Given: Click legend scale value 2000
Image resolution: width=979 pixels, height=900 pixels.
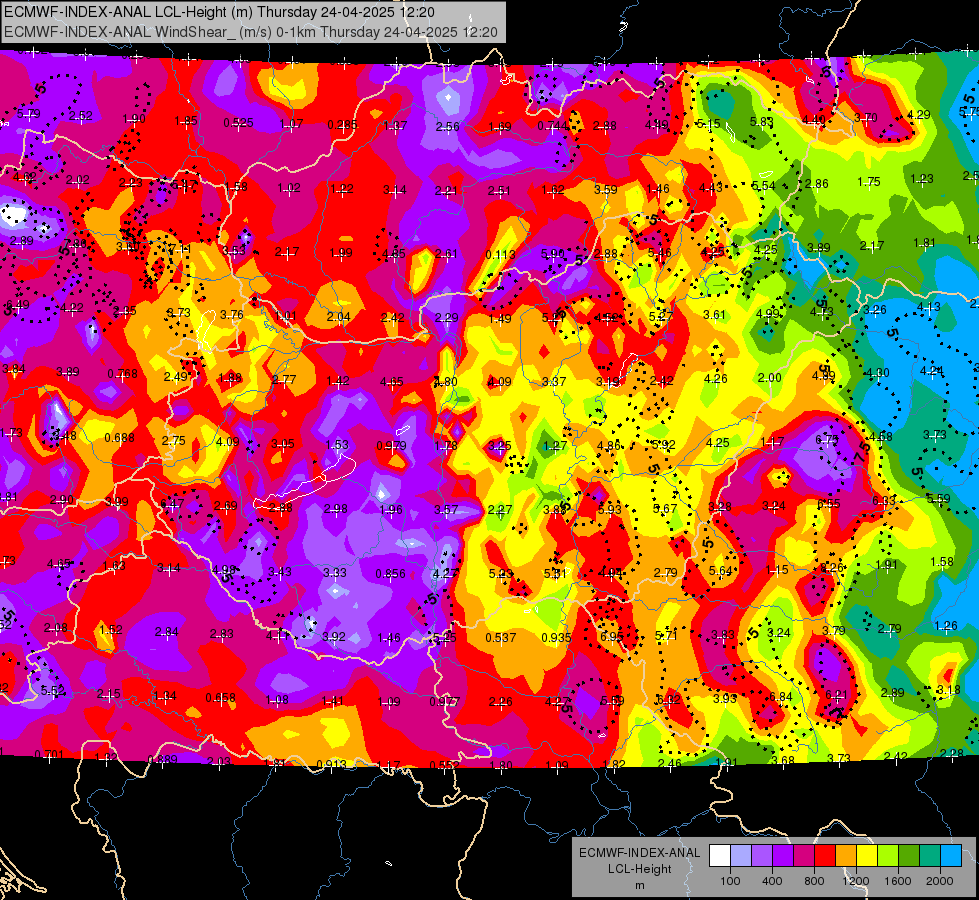Looking at the screenshot, I should [x=940, y=881].
